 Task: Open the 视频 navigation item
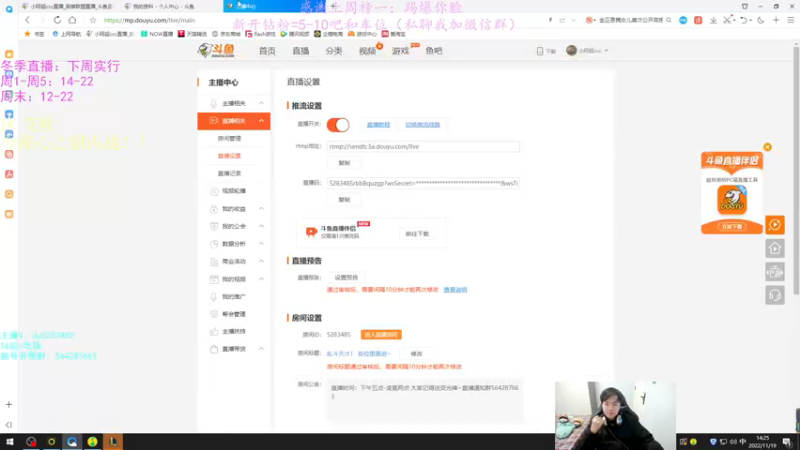coord(367,51)
